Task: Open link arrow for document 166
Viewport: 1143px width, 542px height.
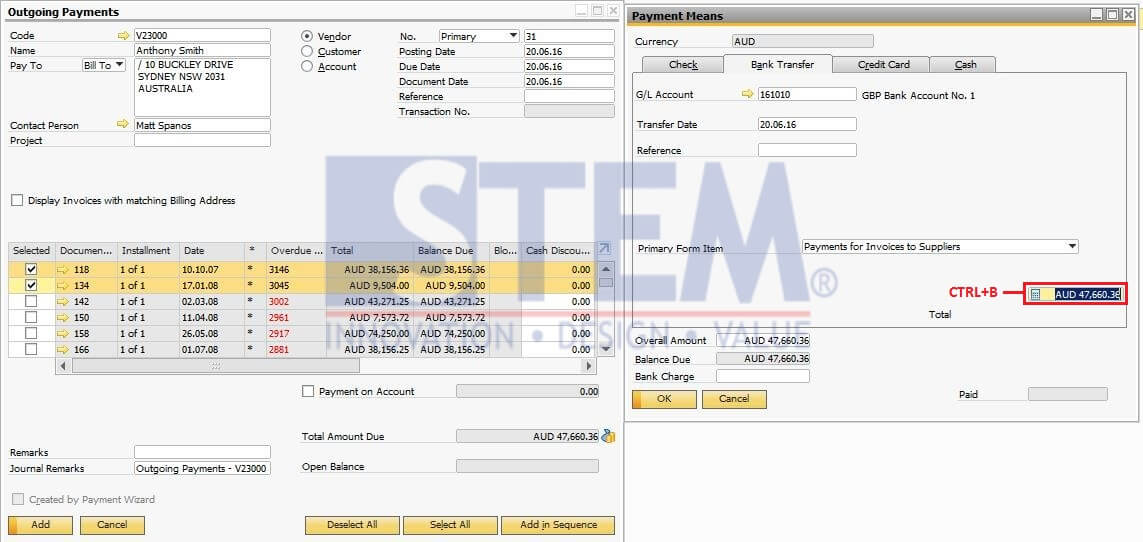Action: [x=63, y=350]
